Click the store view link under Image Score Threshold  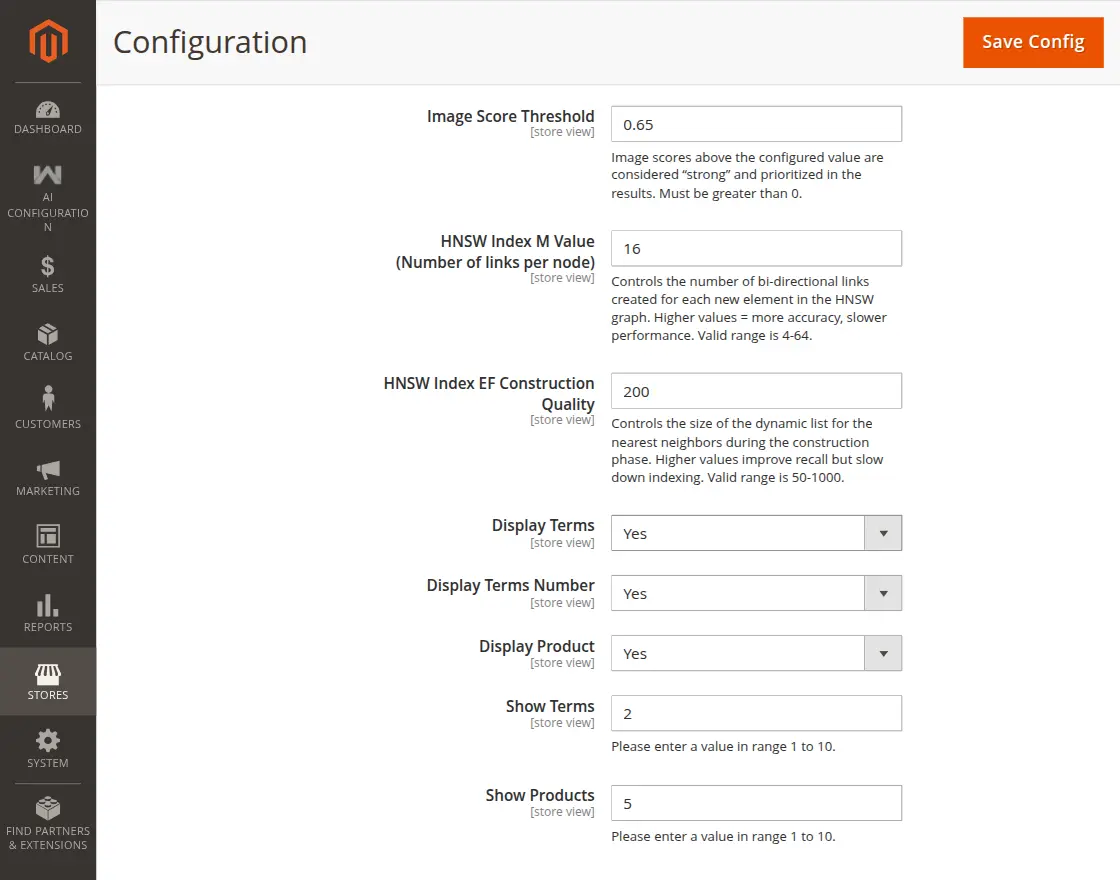tap(563, 131)
